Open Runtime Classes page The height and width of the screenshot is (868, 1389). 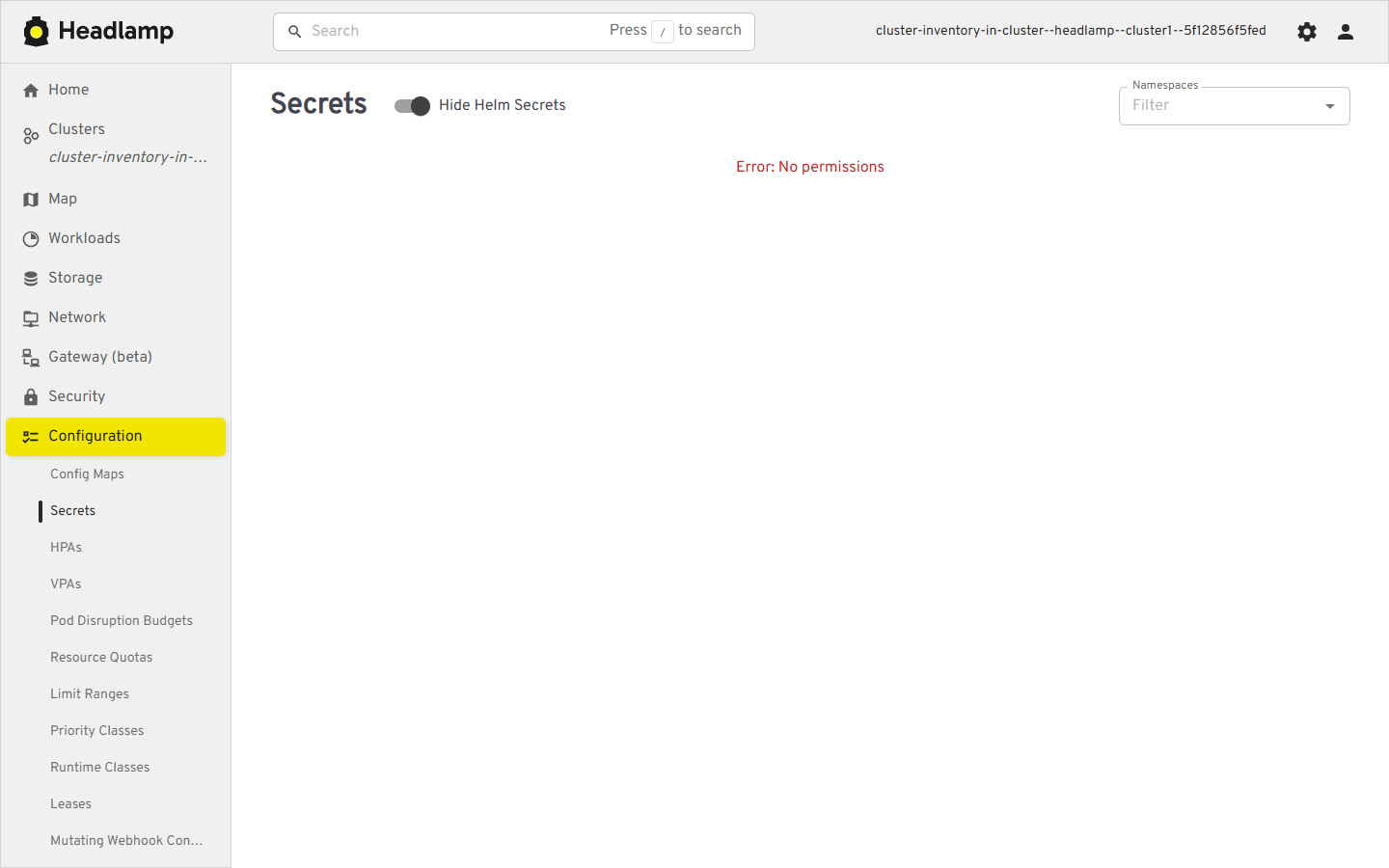pos(99,767)
